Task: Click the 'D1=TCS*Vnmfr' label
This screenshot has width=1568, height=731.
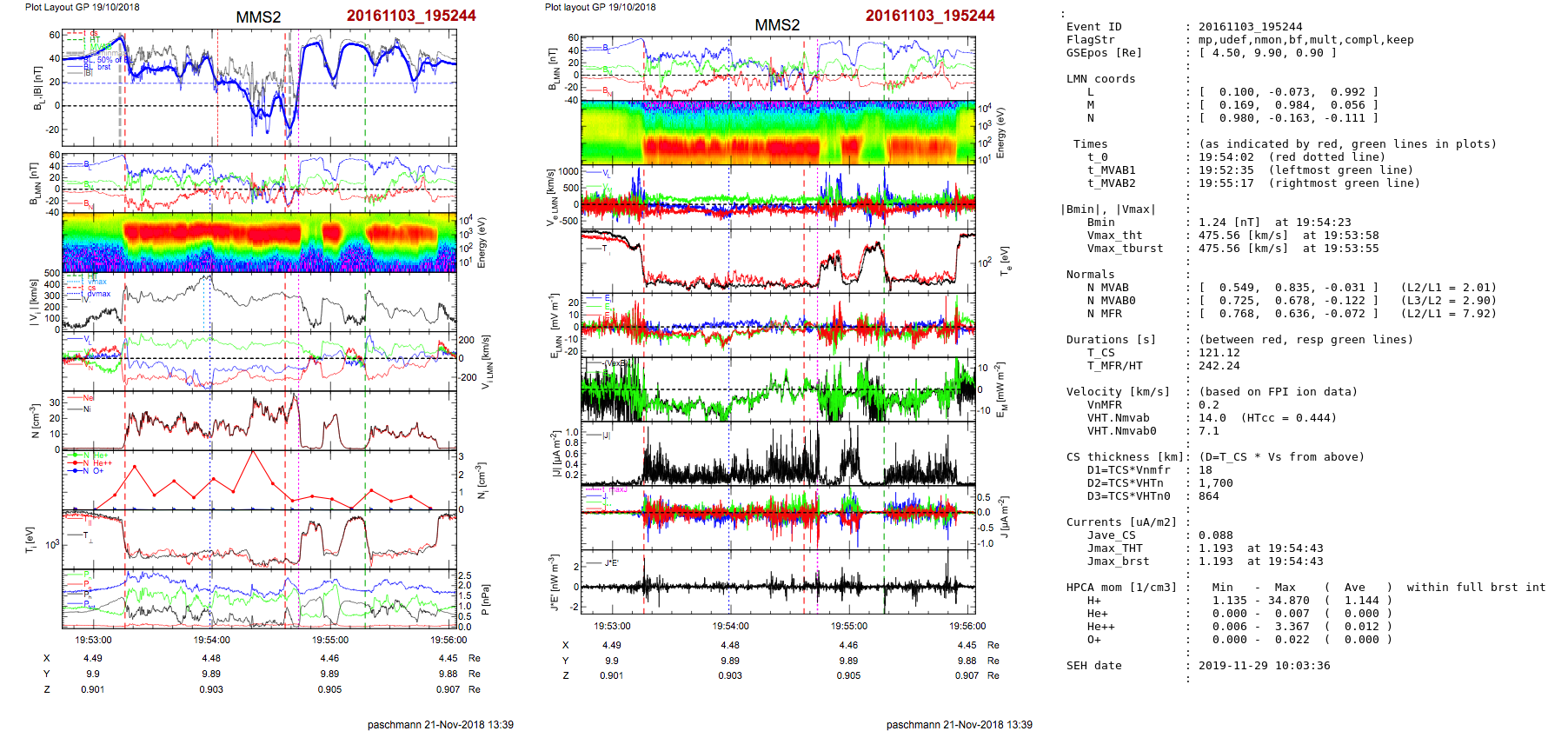Action: (x=1128, y=470)
